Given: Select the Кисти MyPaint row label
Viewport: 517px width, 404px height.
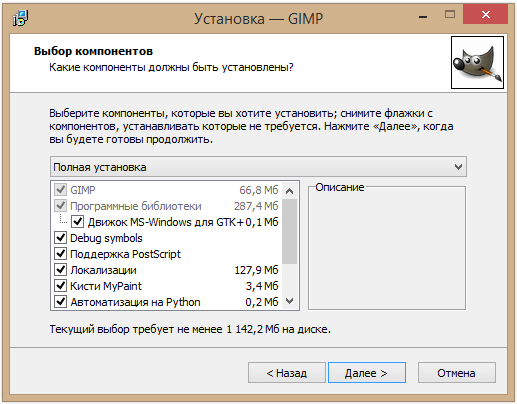Looking at the screenshot, I should point(106,286).
